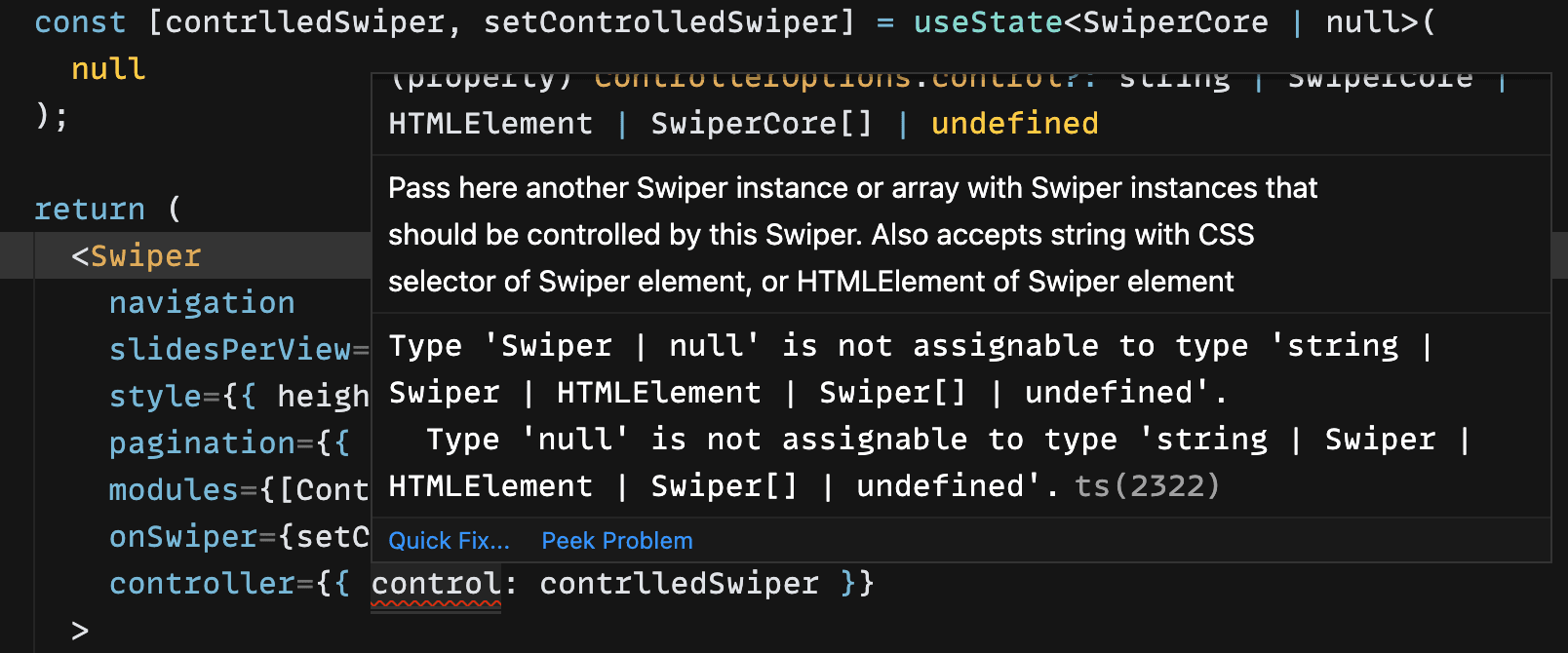
Task: Click the onSwiper attribute
Action: pyautogui.click(x=183, y=537)
